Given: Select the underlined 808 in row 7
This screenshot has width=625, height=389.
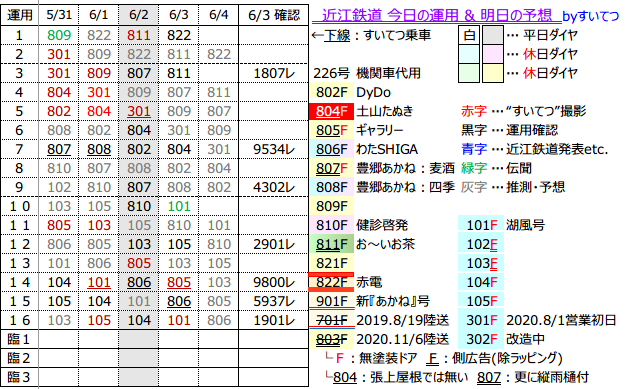Looking at the screenshot, I should 99,149.
